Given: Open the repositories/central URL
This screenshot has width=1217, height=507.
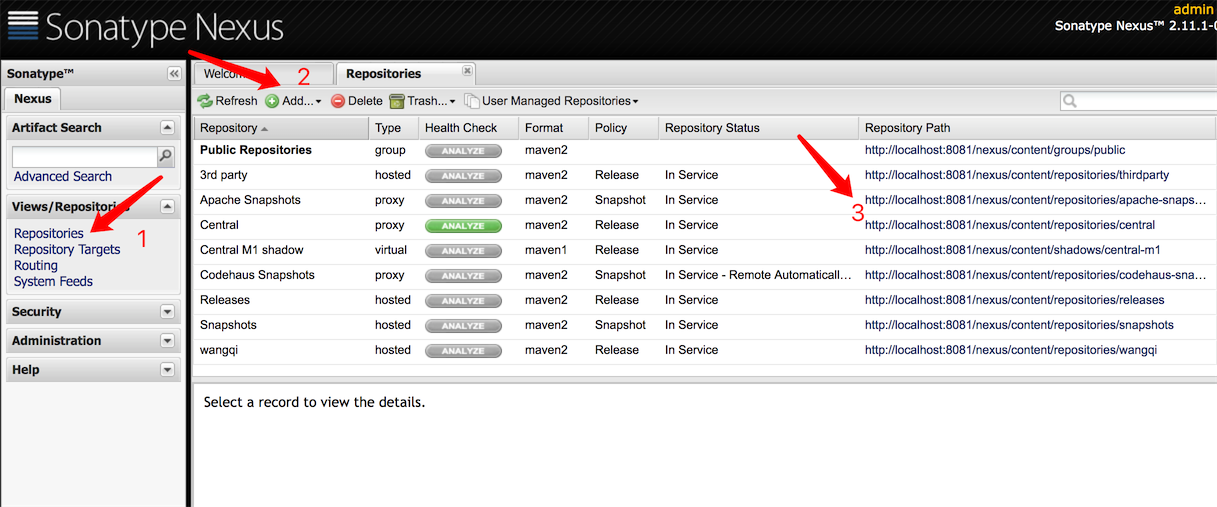Looking at the screenshot, I should pos(1010,225).
